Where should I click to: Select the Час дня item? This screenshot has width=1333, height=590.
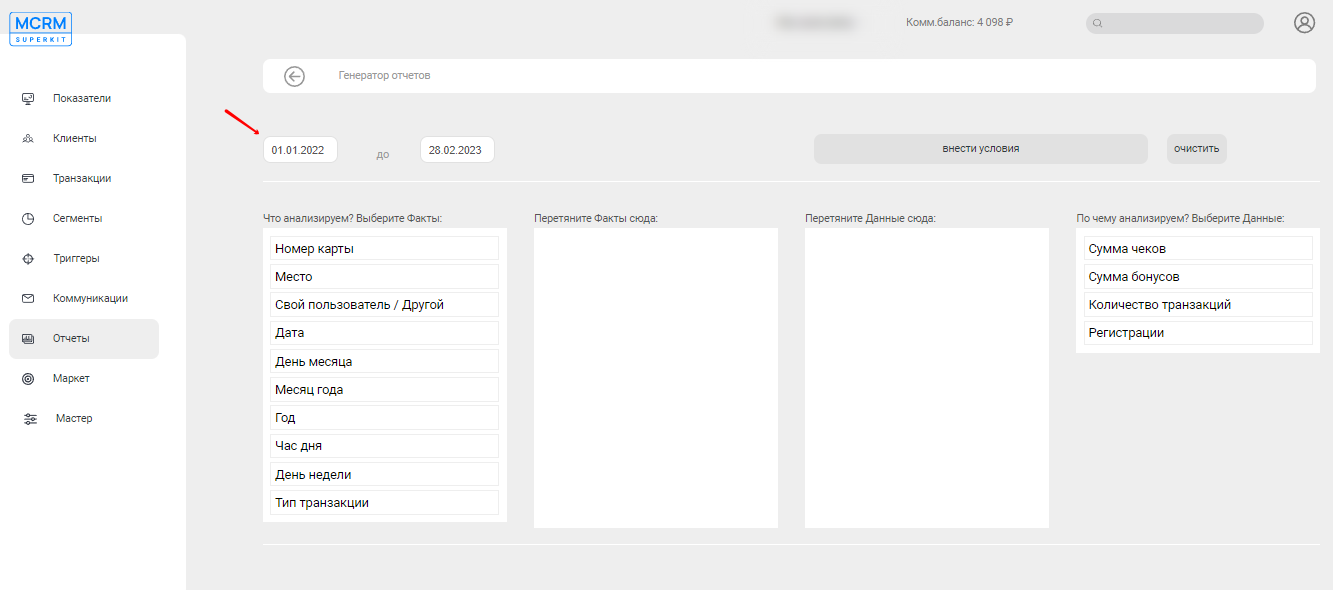tap(384, 446)
